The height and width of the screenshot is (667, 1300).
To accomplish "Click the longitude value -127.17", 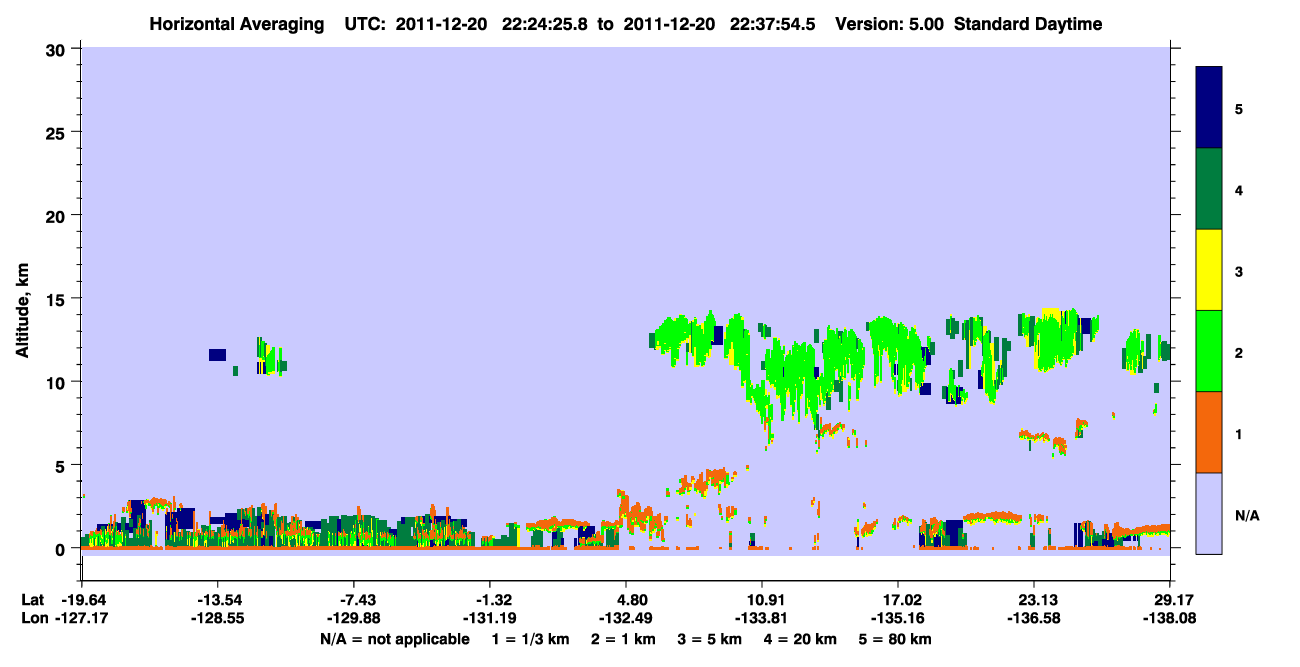I will [x=82, y=618].
